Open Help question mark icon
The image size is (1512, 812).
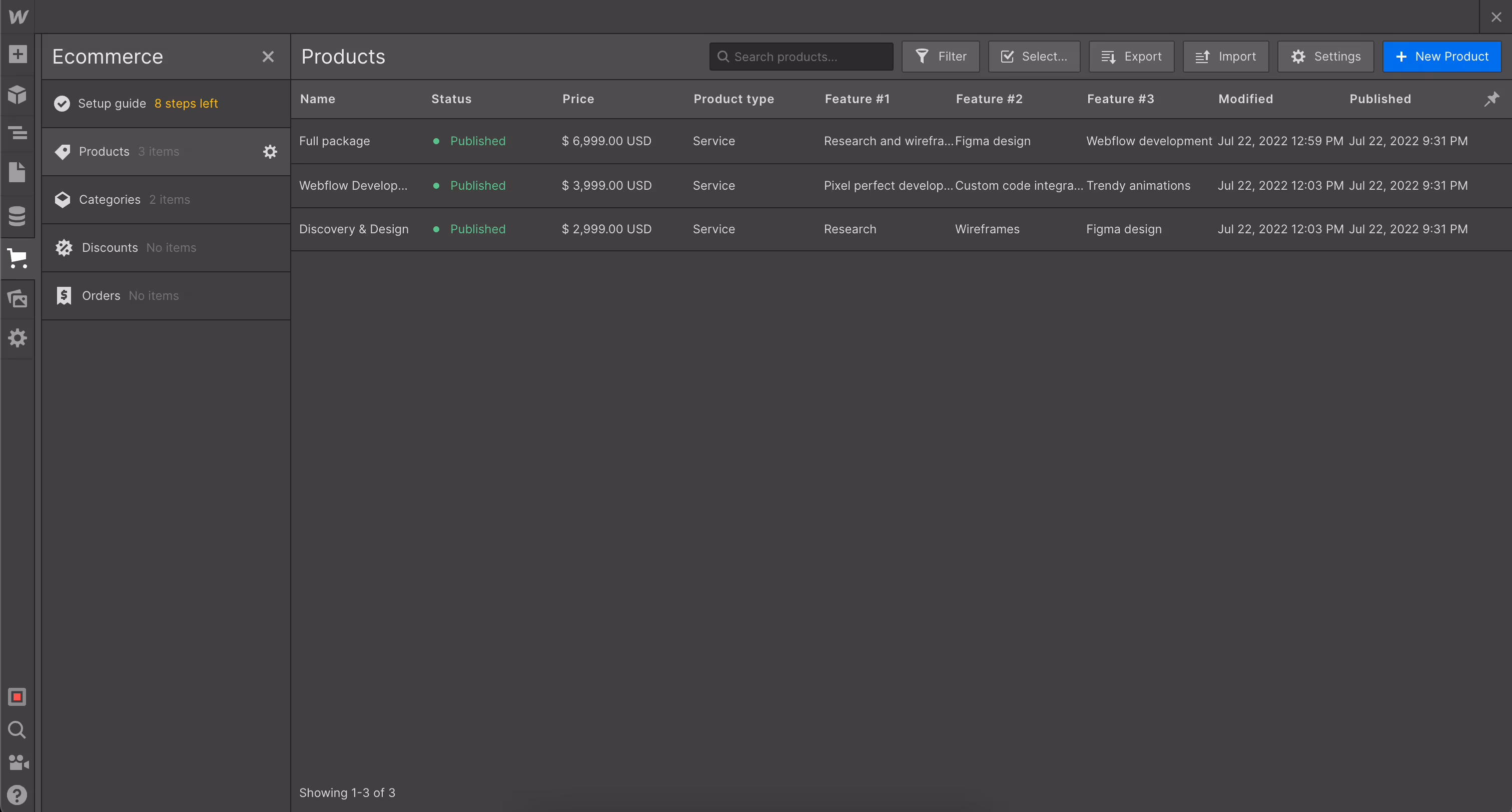click(18, 794)
